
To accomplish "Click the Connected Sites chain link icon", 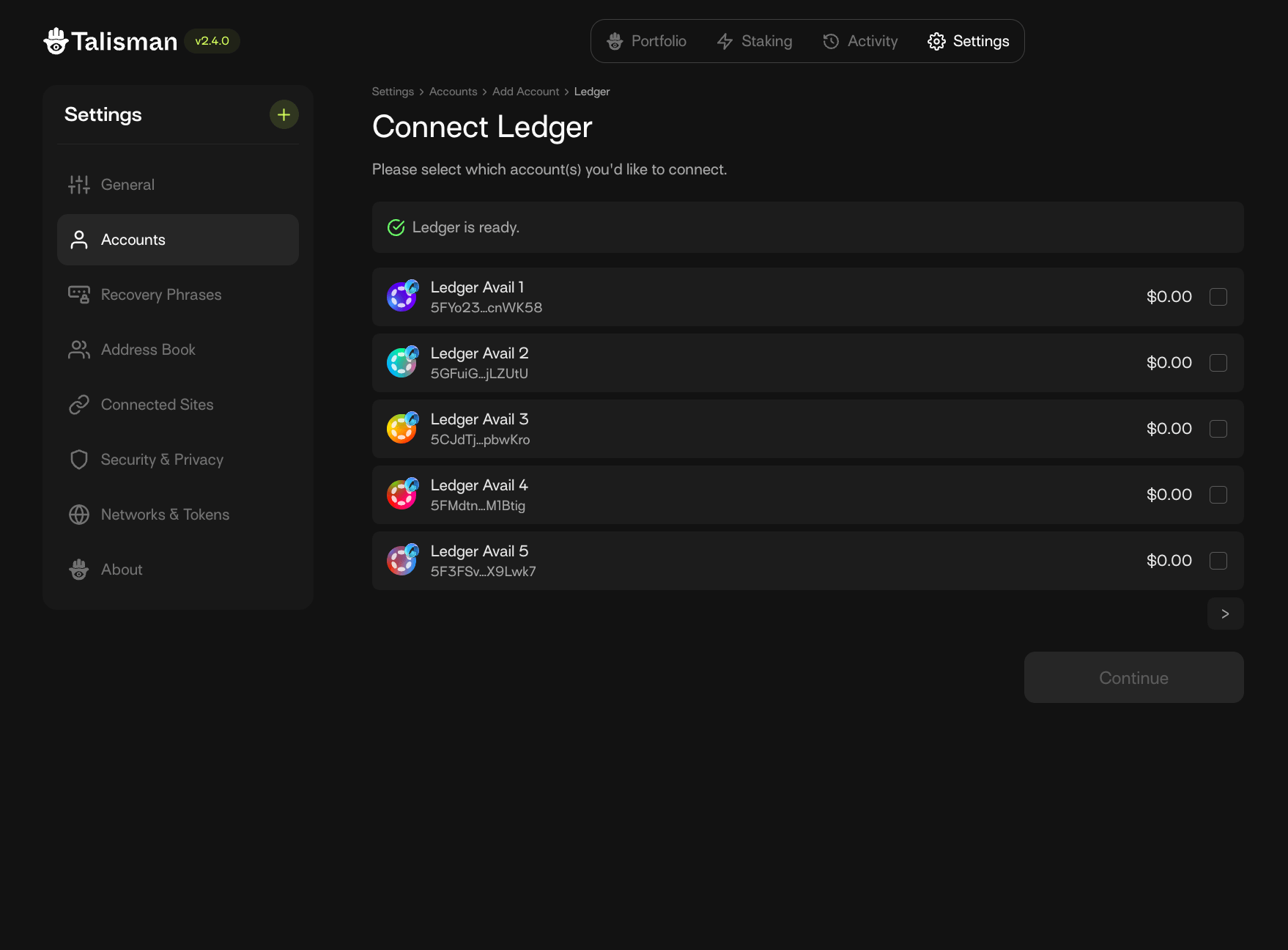I will click(79, 405).
